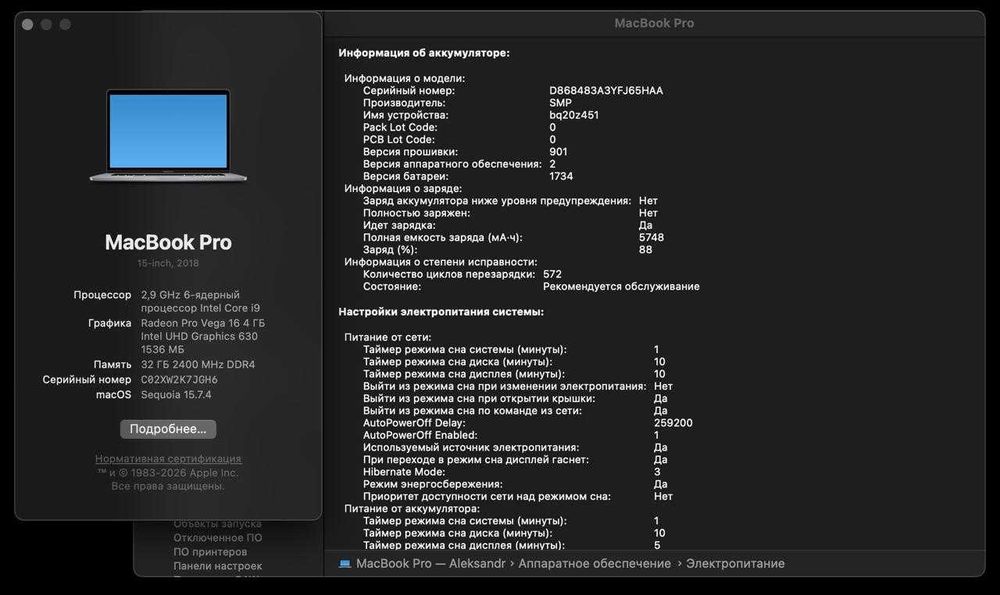Image resolution: width=1000 pixels, height=595 pixels.
Task: Select sidebar item ПО принтеров
Action: (x=210, y=552)
